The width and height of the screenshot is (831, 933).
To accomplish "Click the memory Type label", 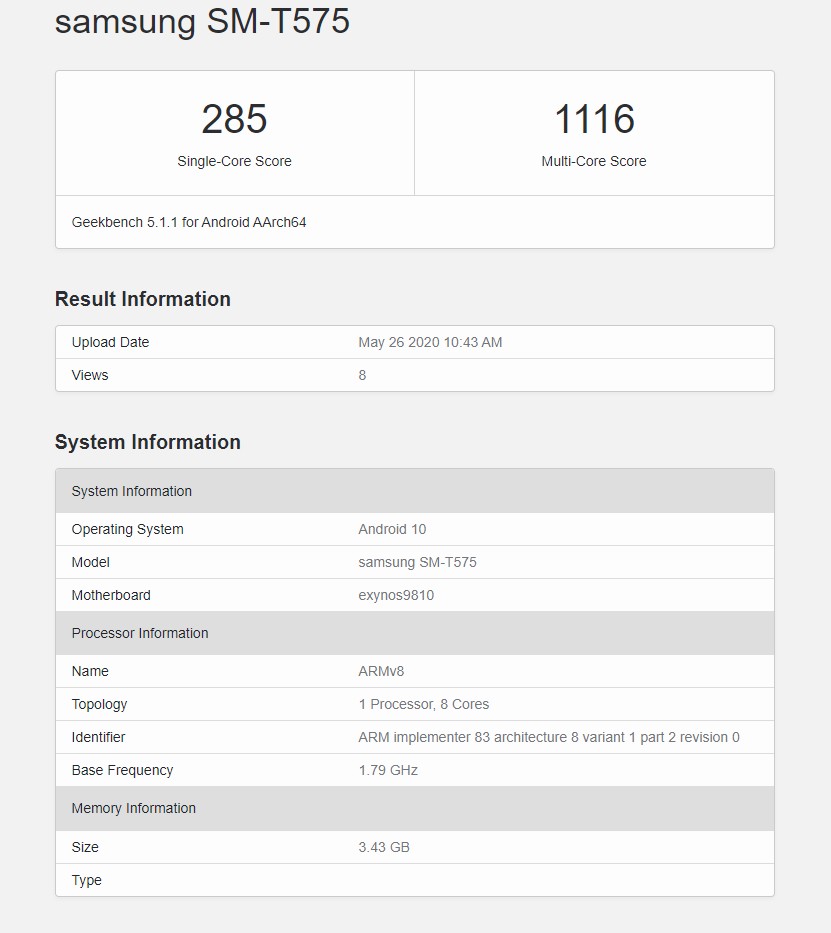I will tap(86, 881).
